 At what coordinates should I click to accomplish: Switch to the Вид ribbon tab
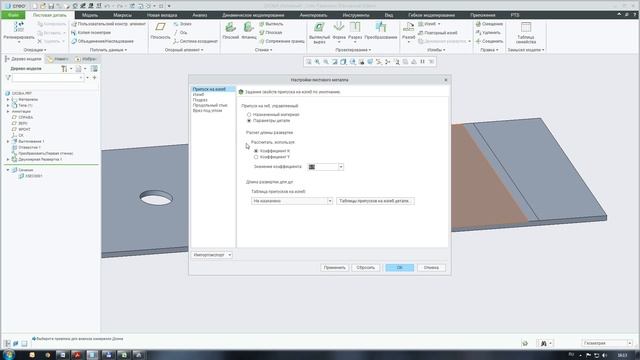tap(389, 15)
